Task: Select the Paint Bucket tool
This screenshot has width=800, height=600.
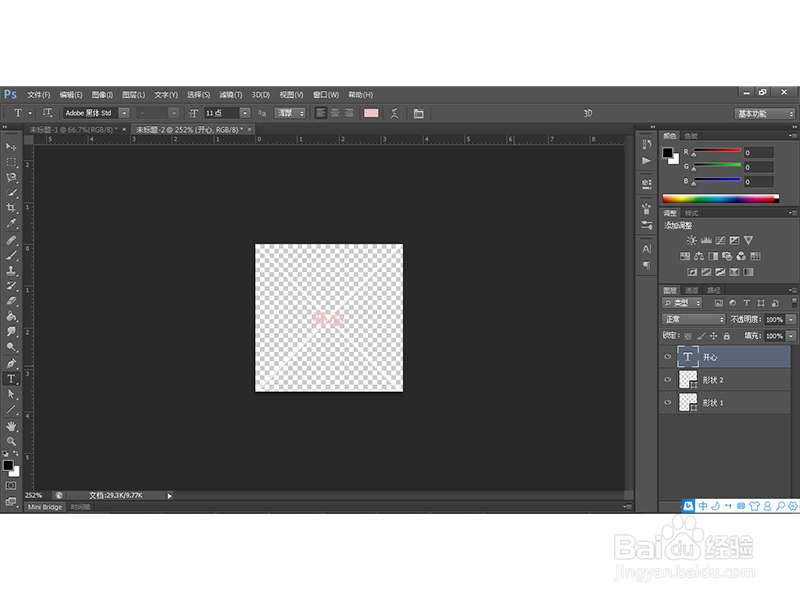Action: click(11, 316)
